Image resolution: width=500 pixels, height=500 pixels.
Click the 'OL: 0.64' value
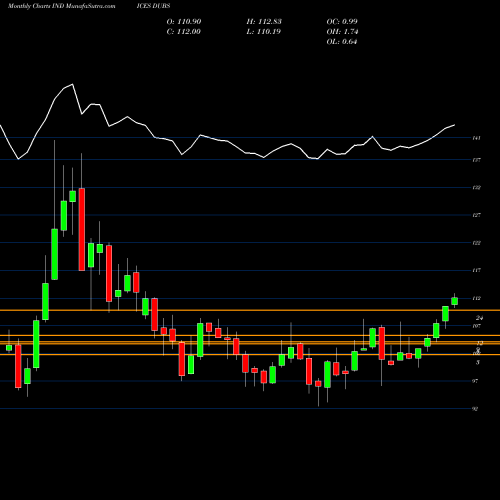click(x=342, y=42)
